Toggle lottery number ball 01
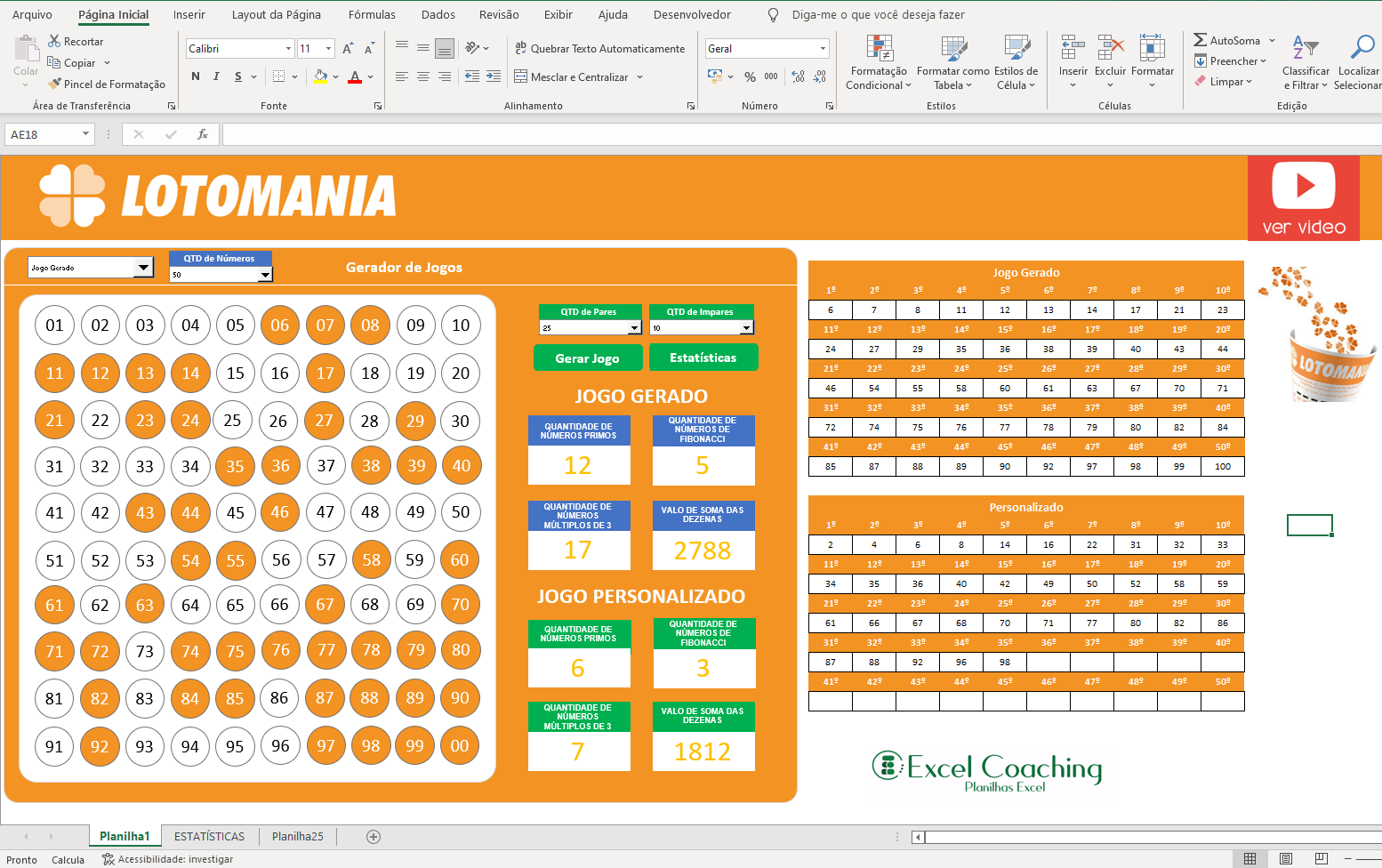The height and width of the screenshot is (868, 1382). (54, 325)
